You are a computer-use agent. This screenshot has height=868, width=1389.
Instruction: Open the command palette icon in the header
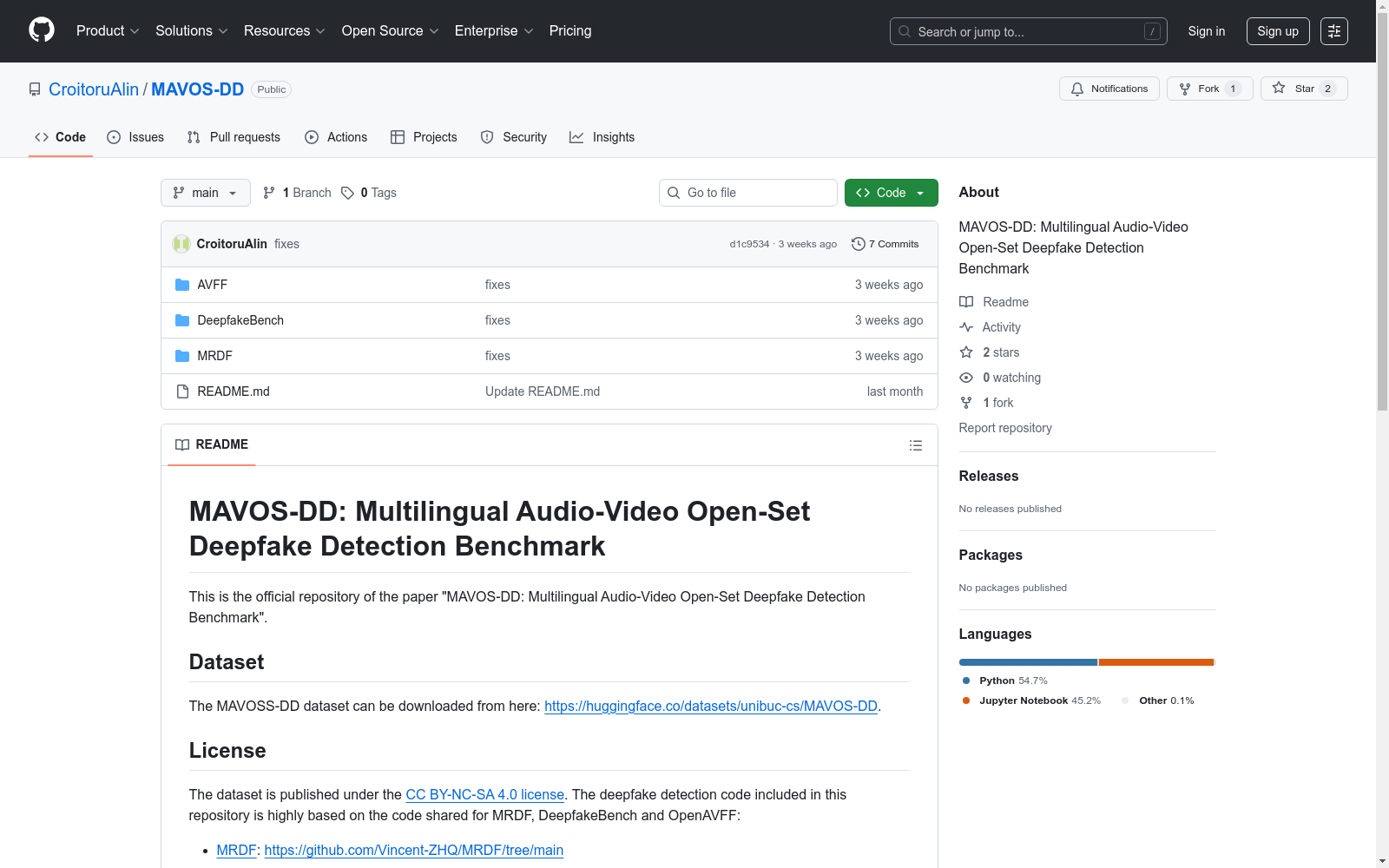click(1333, 31)
